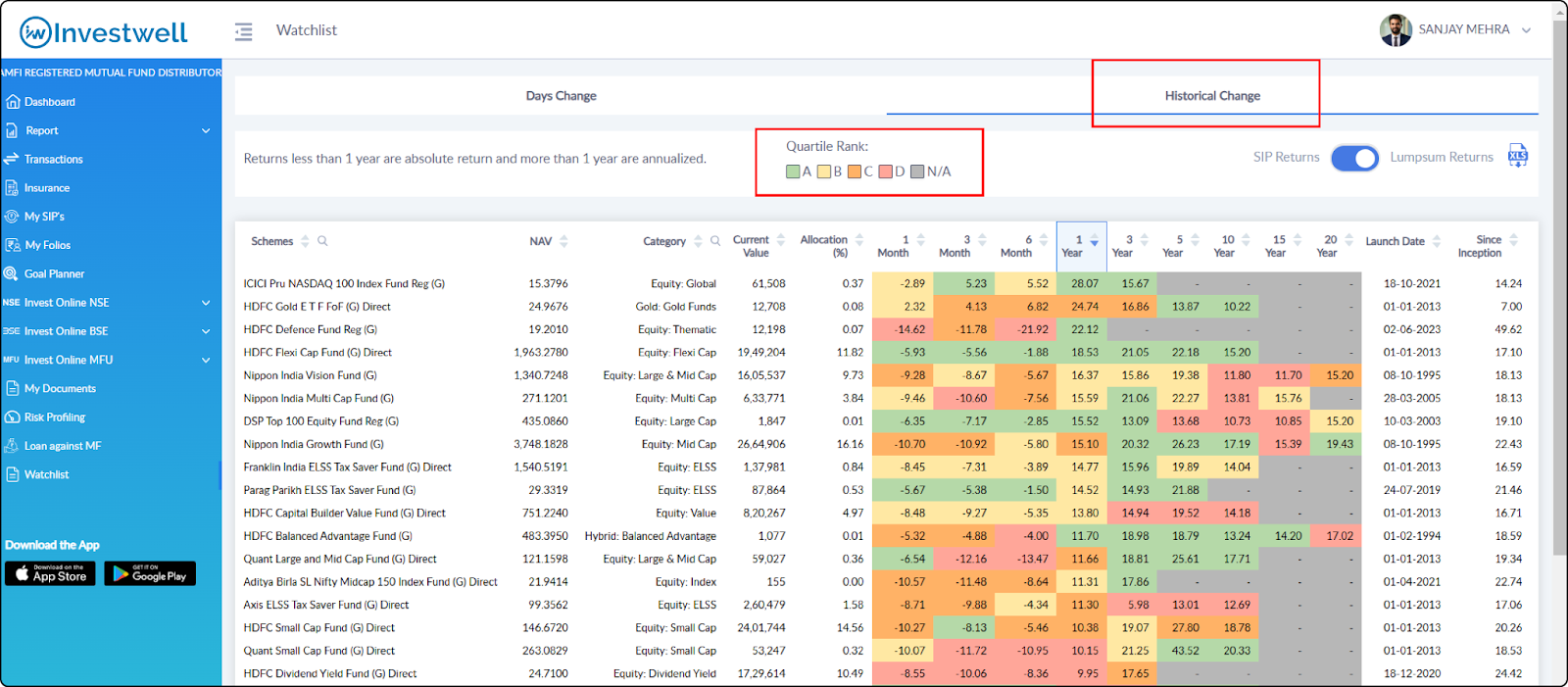Image resolution: width=1568 pixels, height=687 pixels.
Task: Sort by 1 Month returns
Action: click(x=920, y=239)
